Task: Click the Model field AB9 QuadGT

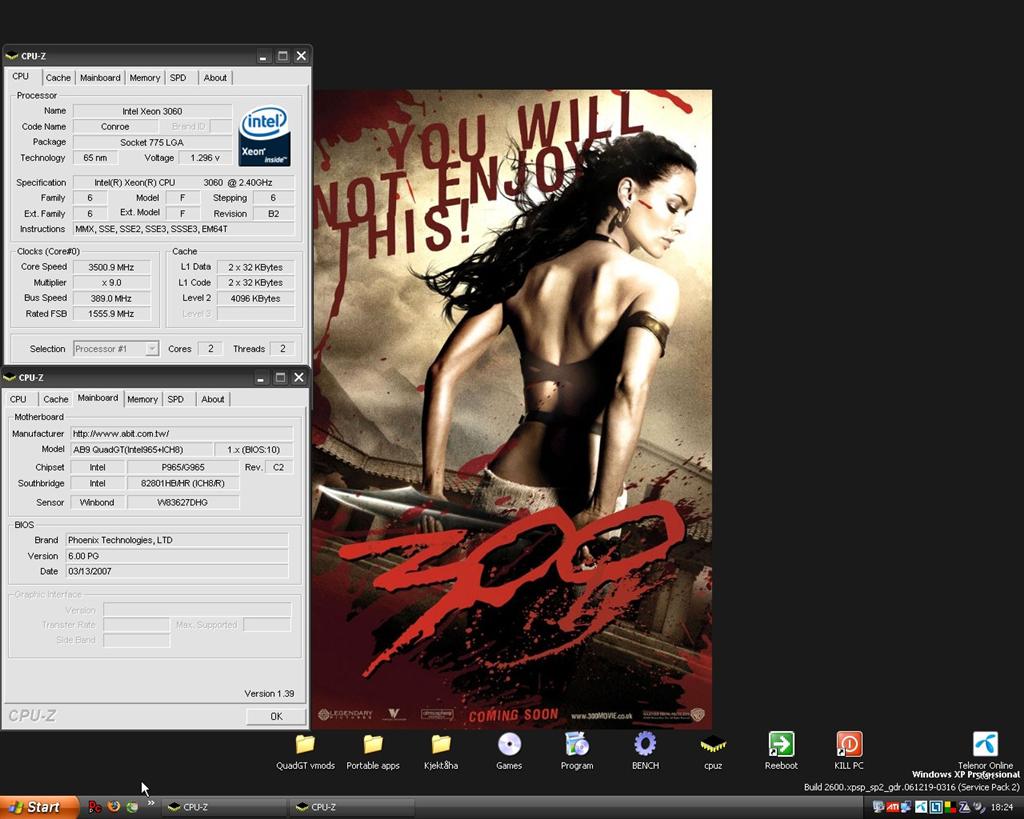Action: click(x=142, y=449)
